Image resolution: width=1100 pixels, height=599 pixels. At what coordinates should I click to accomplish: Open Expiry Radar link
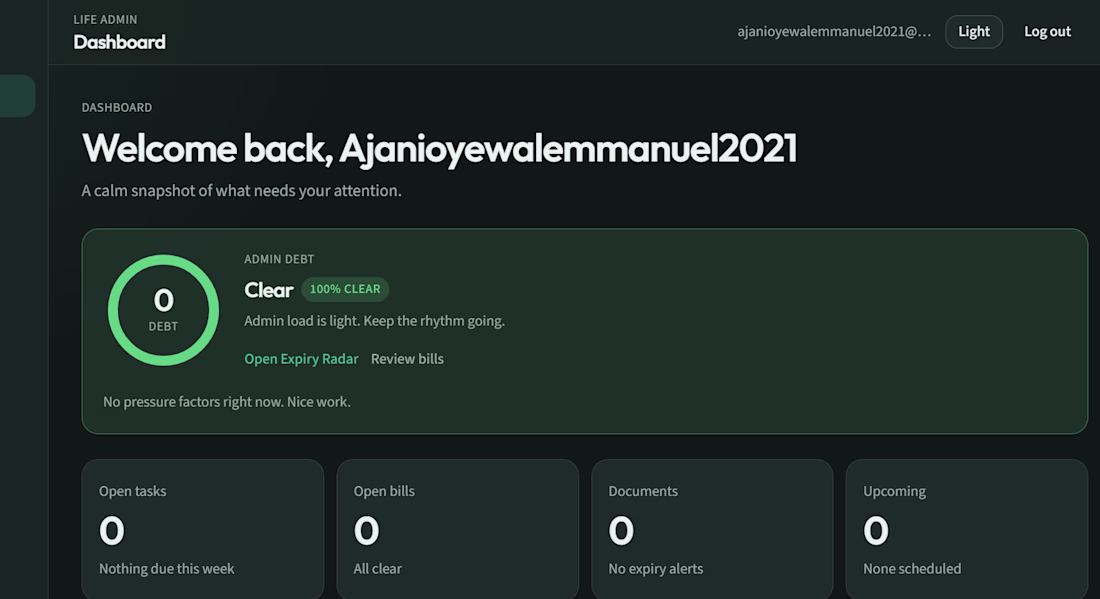pos(301,358)
